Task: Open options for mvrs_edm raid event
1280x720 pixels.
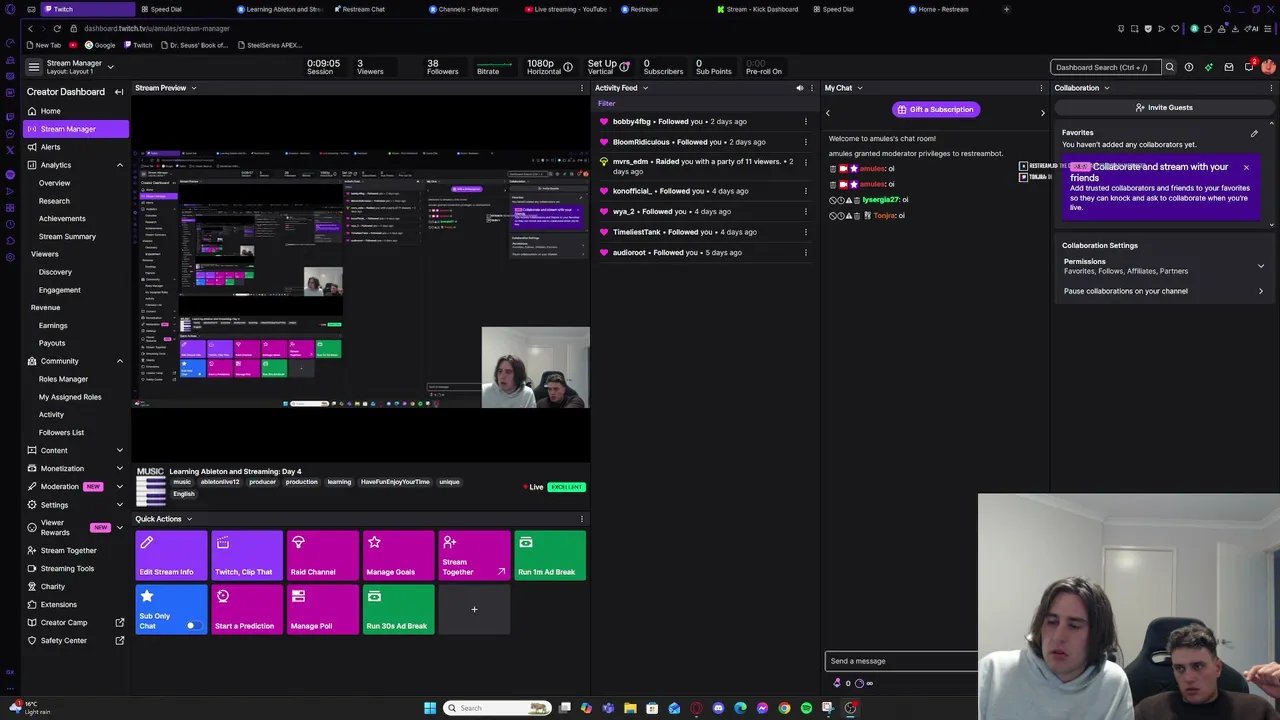Action: pos(805,162)
